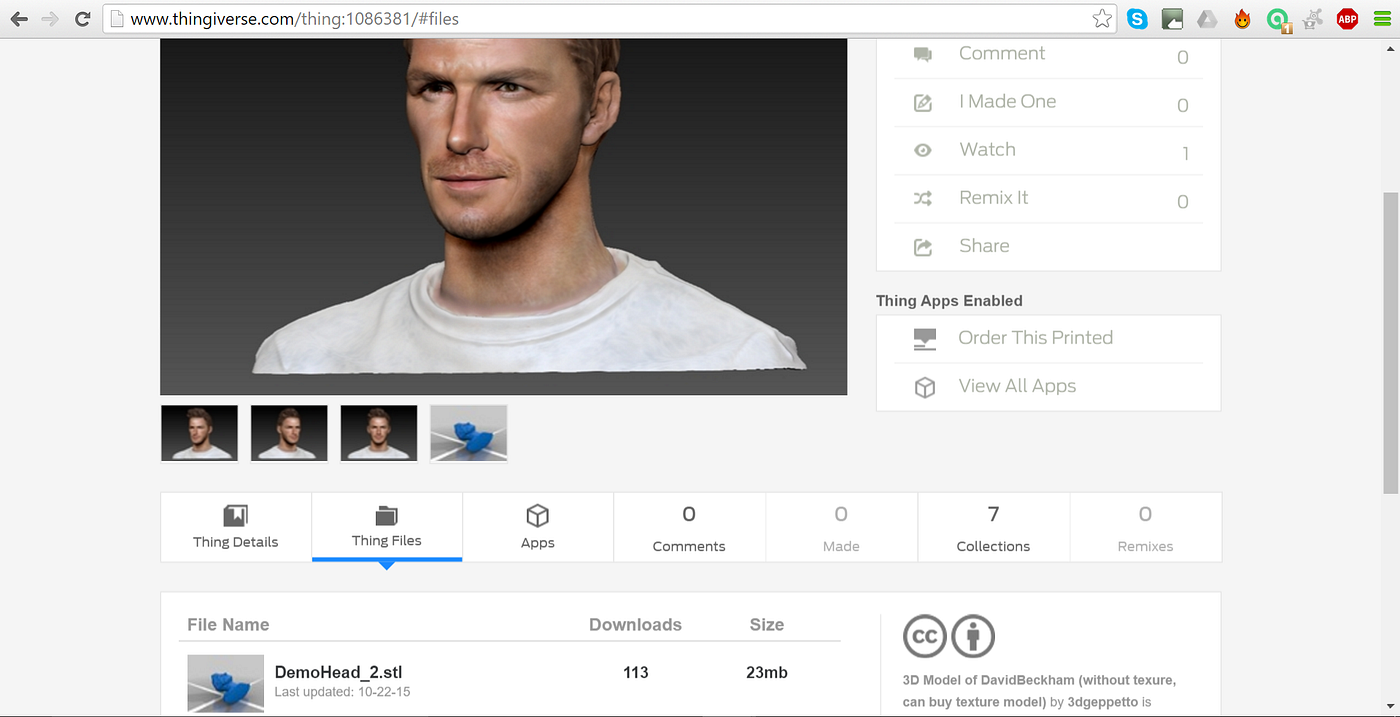Click the File Name column header

[228, 625]
